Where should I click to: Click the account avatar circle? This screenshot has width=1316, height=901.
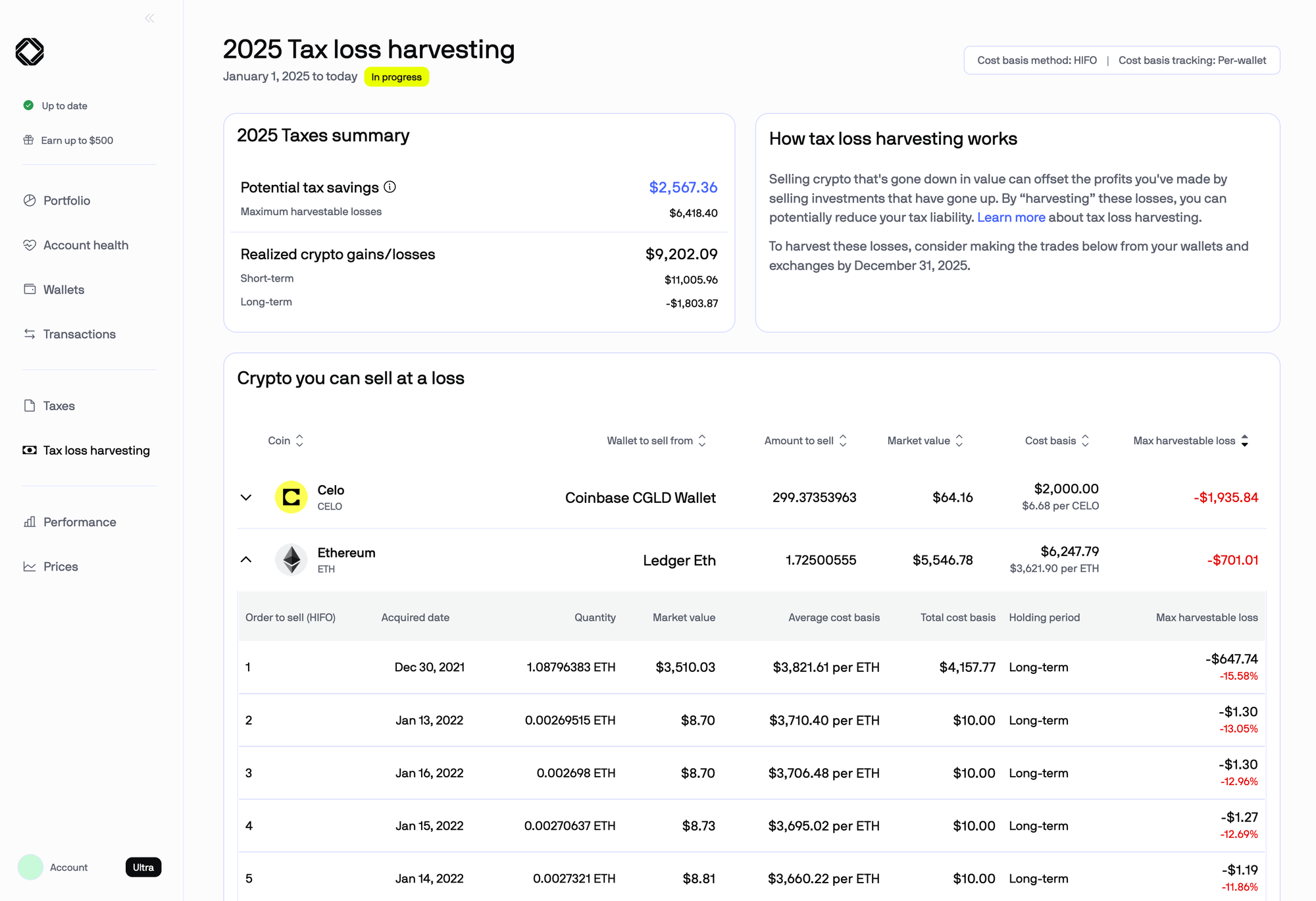(x=30, y=867)
